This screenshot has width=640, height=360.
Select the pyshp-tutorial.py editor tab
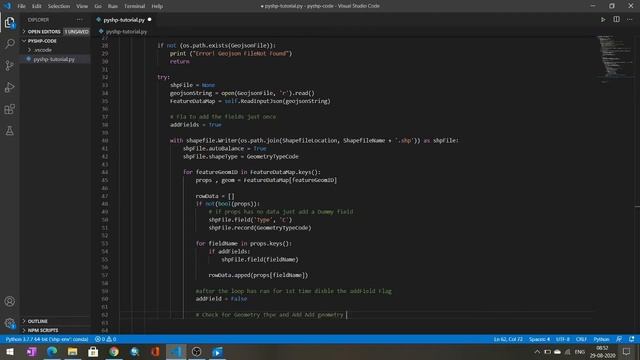pyautogui.click(x=124, y=20)
